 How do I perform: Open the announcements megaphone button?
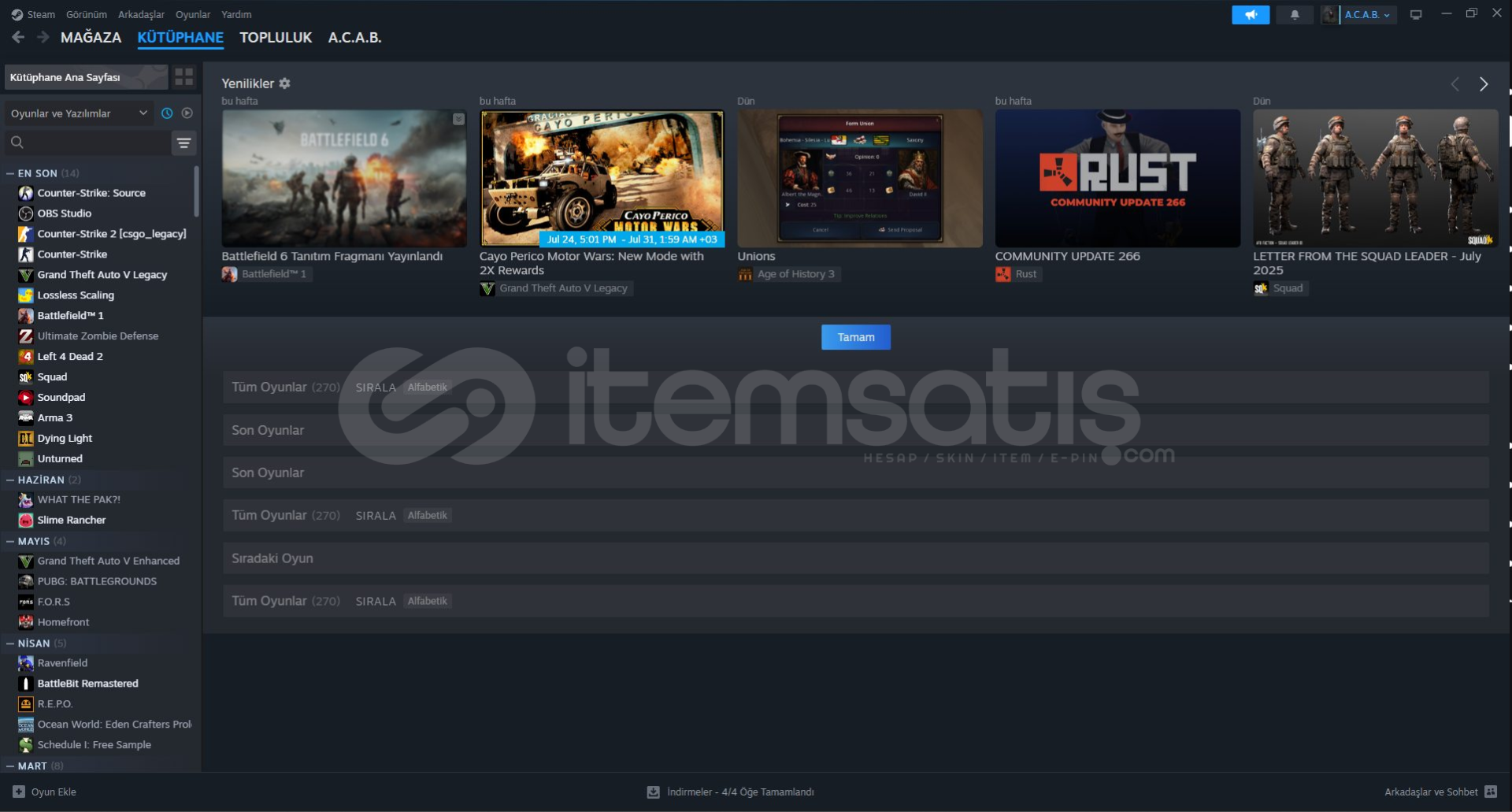(1251, 14)
